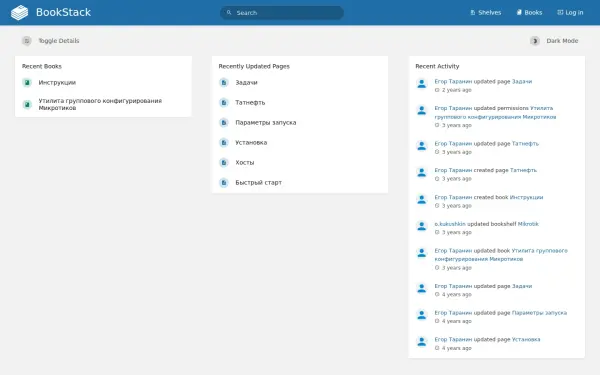The height and width of the screenshot is (375, 600).
Task: Open Установка link in recent activity
Action: pos(526,339)
